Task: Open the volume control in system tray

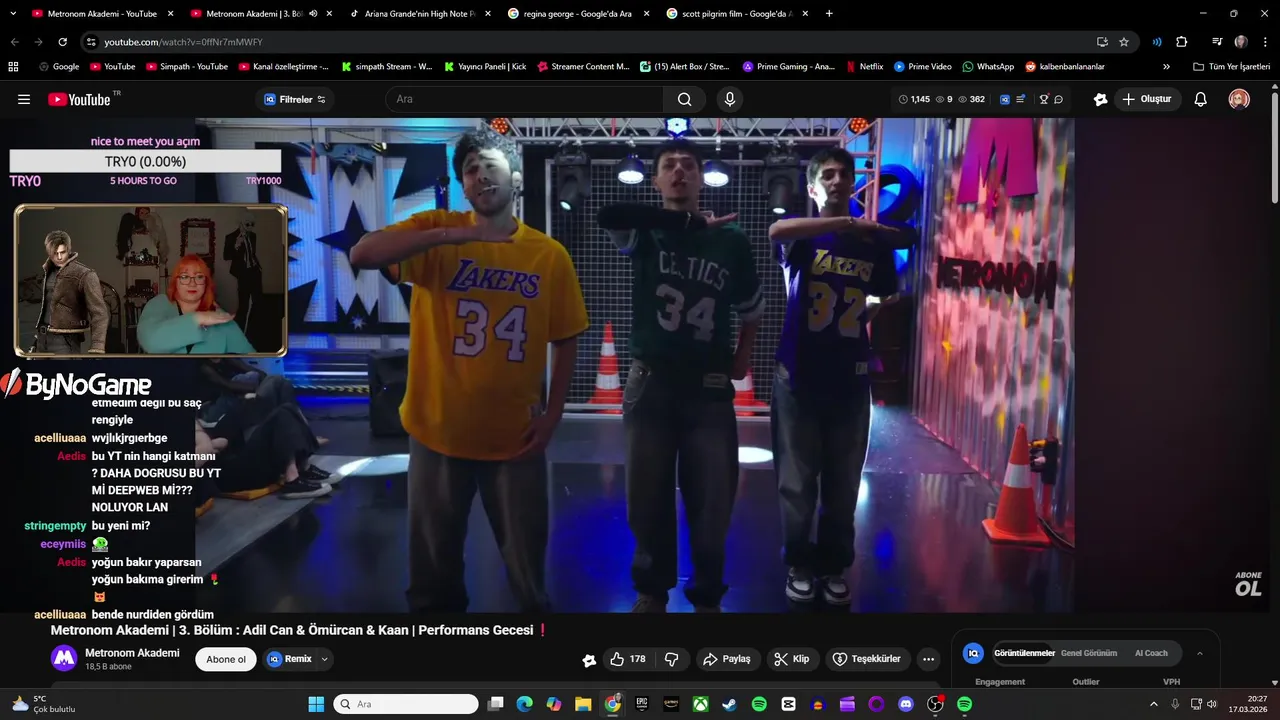Action: (x=1211, y=704)
